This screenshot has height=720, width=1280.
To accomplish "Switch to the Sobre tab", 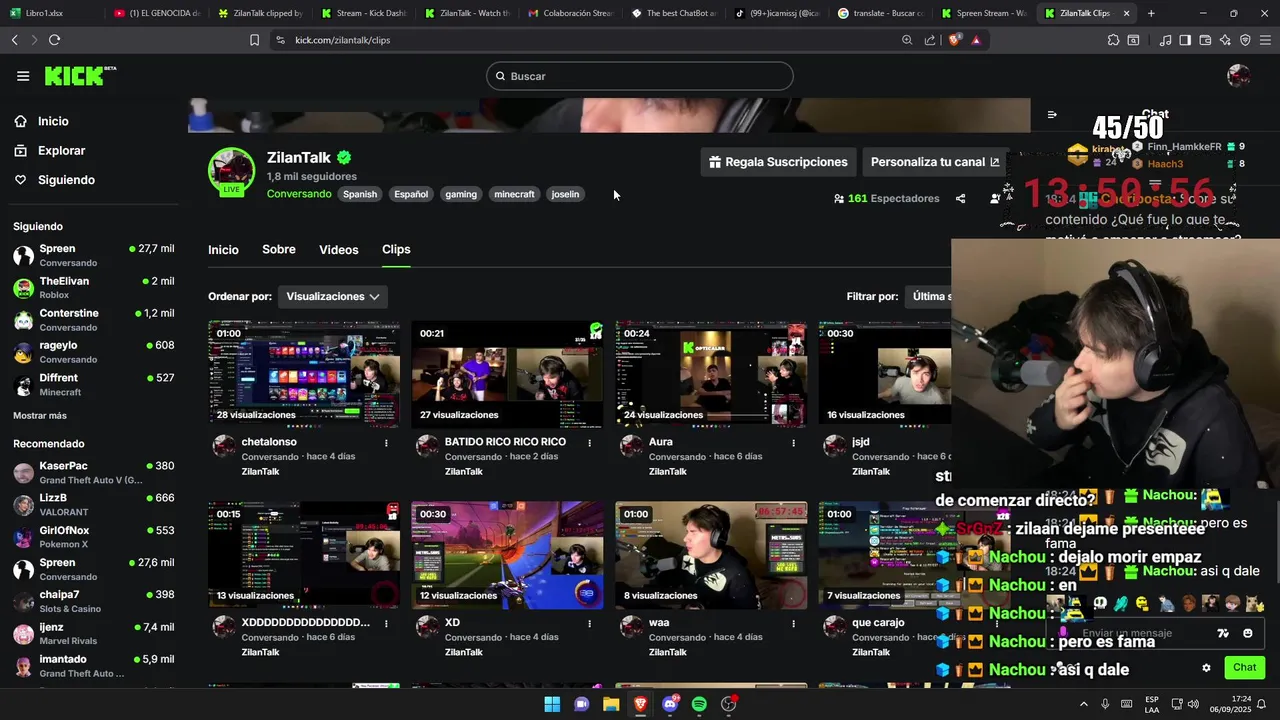I will 279,250.
